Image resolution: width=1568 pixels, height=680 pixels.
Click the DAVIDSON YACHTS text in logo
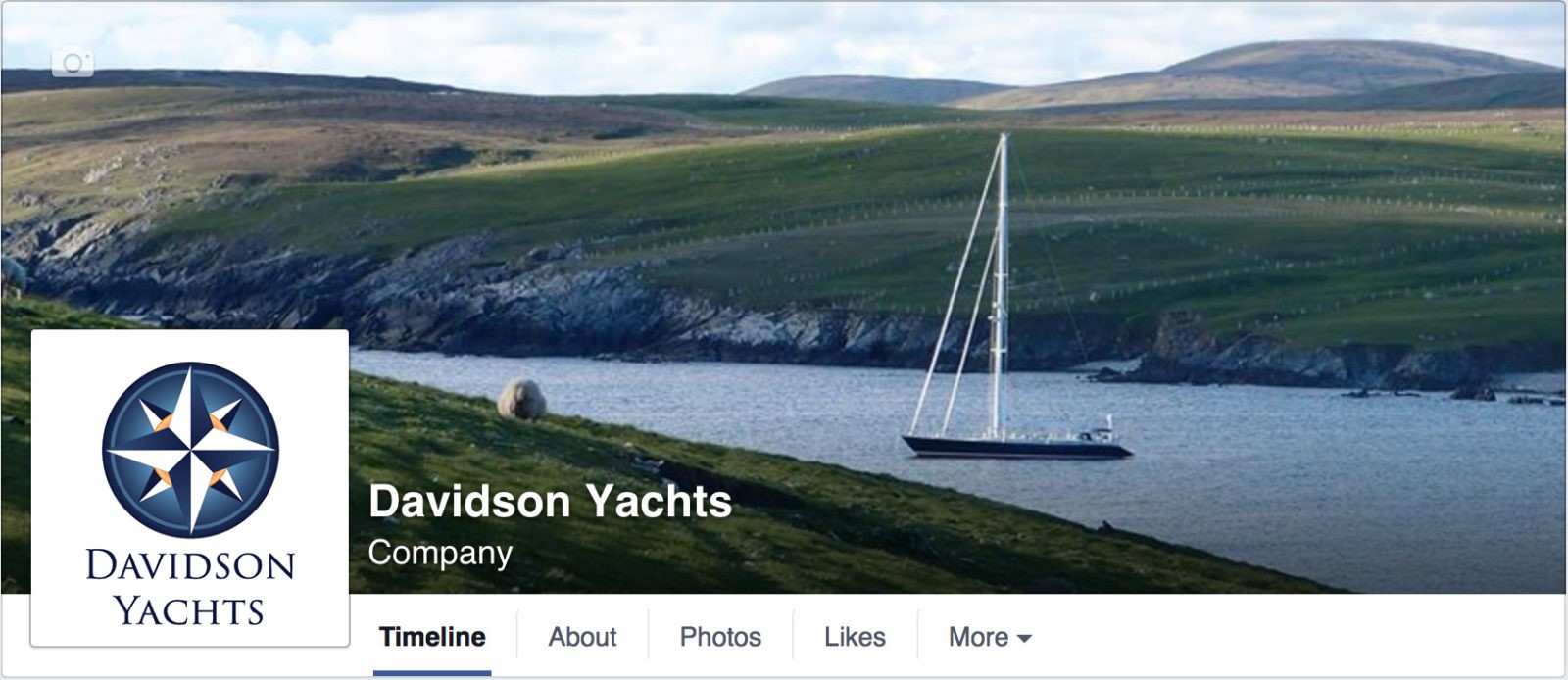point(190,587)
